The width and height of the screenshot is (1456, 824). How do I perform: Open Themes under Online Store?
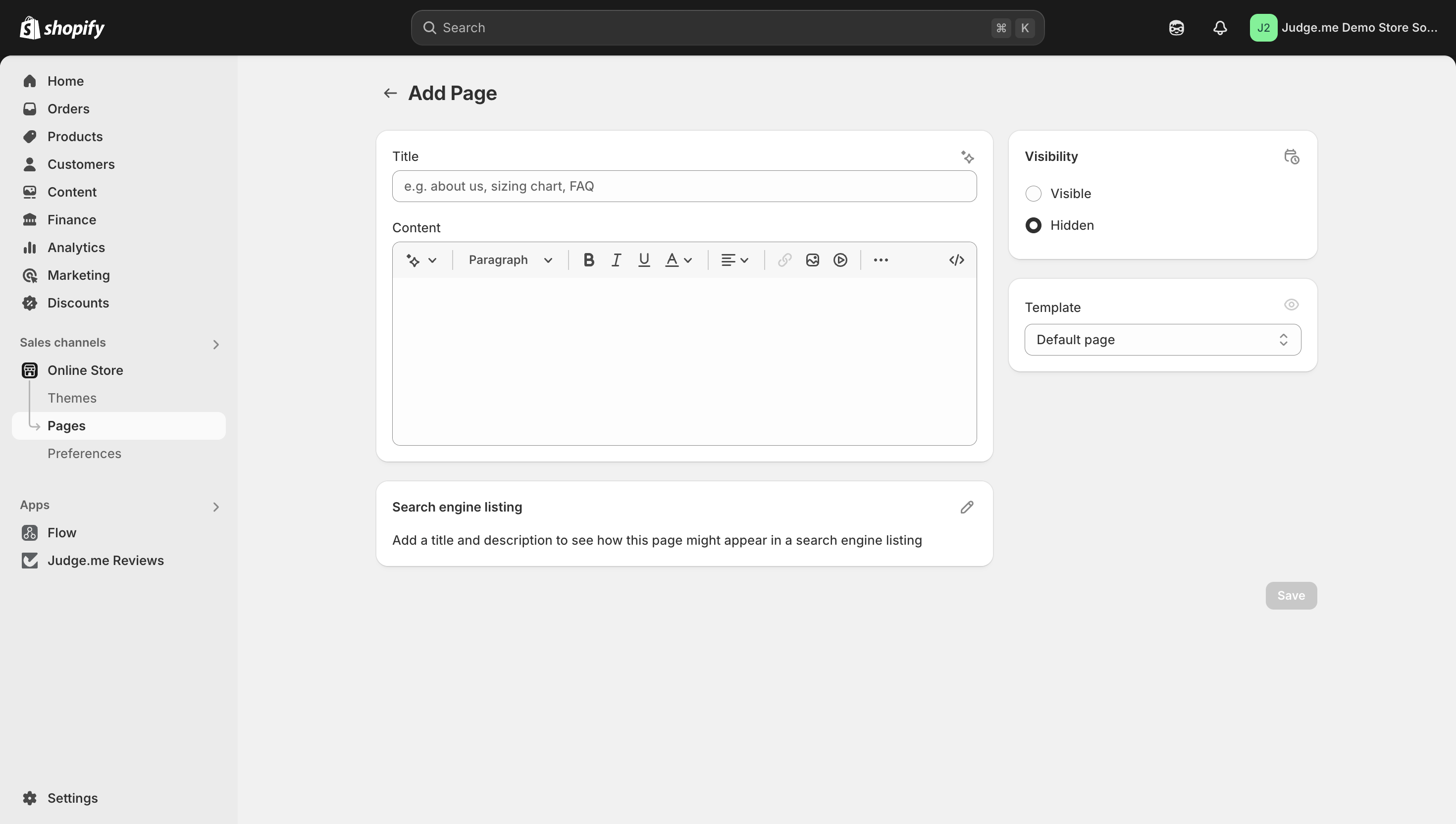(x=119, y=398)
